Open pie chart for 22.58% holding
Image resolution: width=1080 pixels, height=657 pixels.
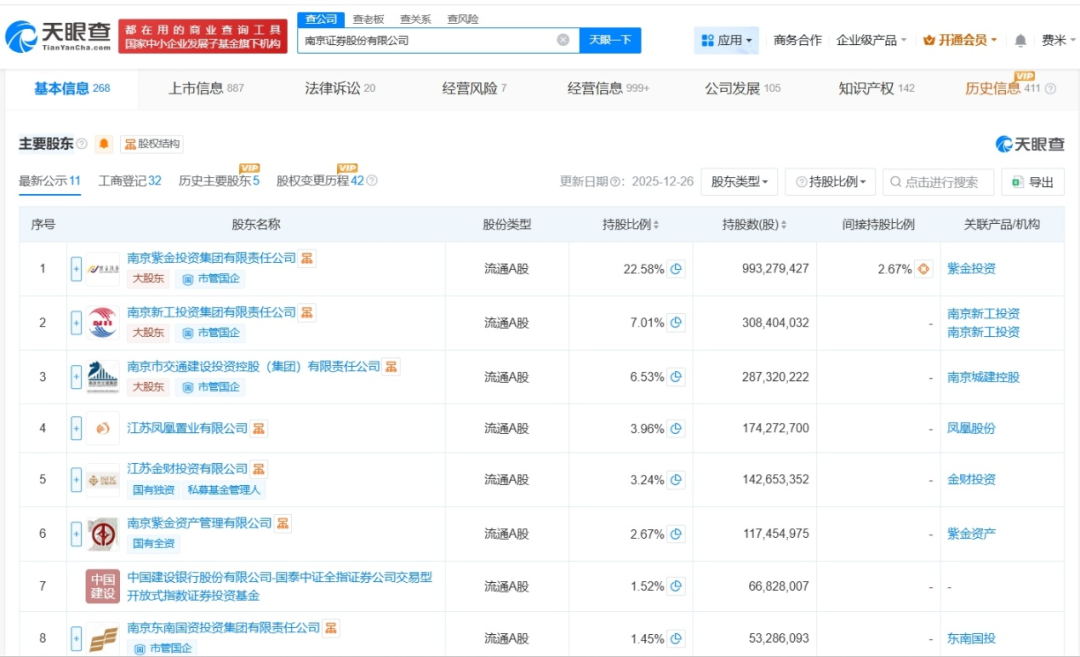[x=676, y=269]
